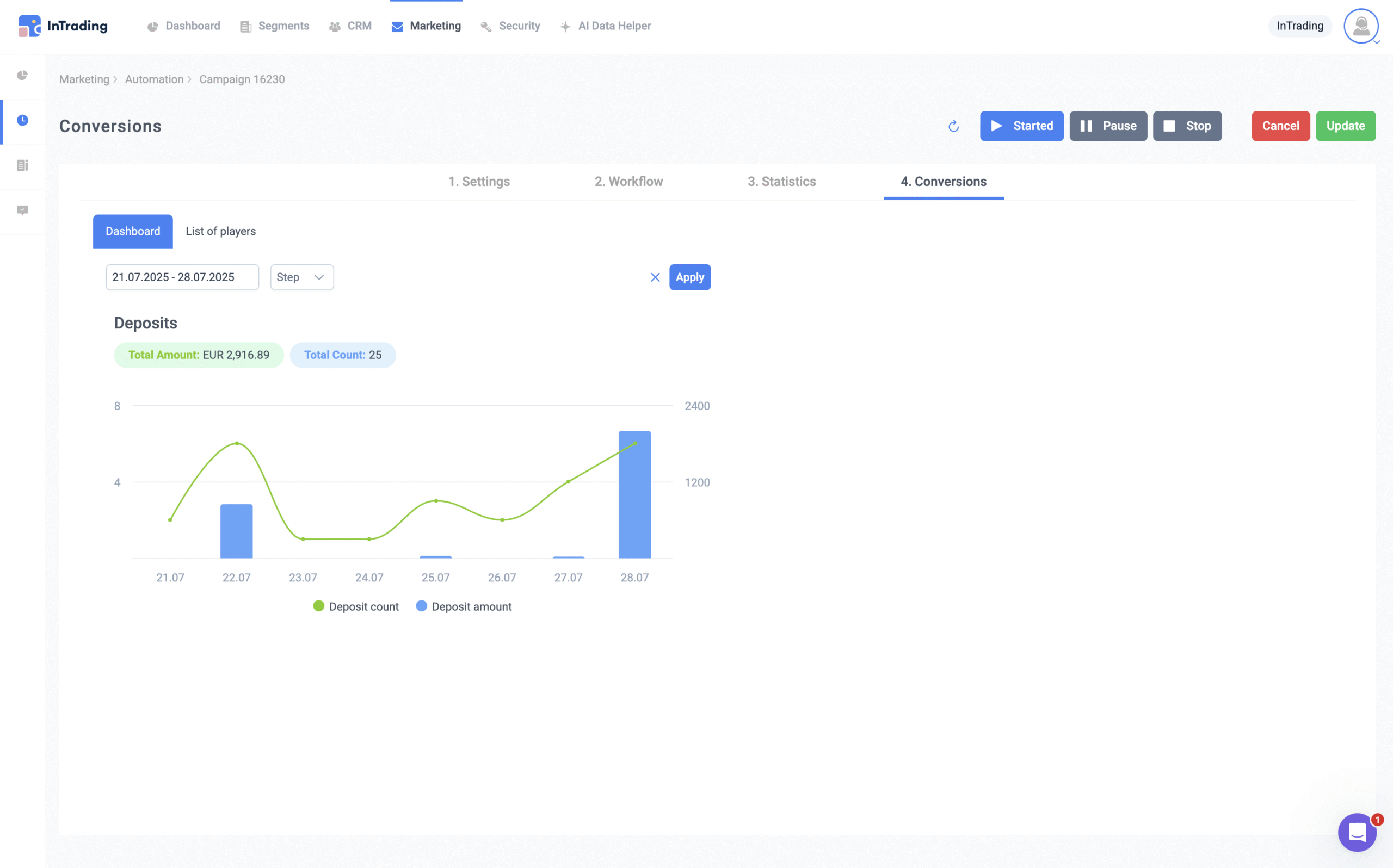The image size is (1393, 868).
Task: Click the document list sidebar icon
Action: tap(22, 165)
